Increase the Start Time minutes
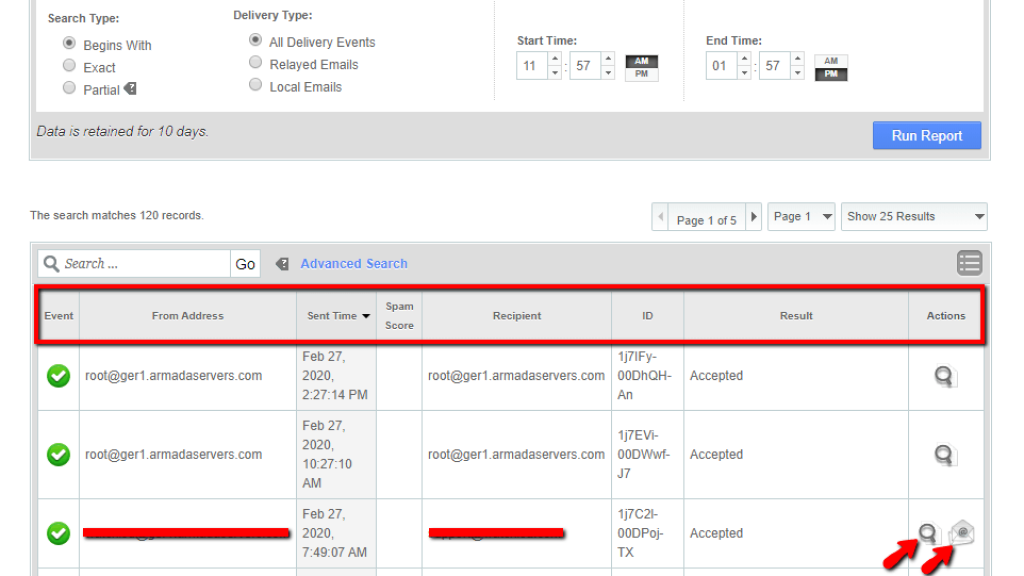 point(608,59)
